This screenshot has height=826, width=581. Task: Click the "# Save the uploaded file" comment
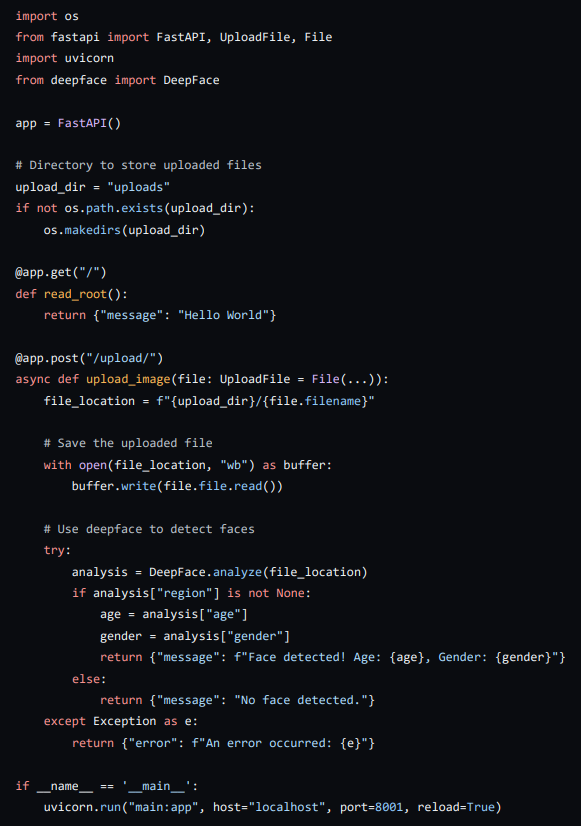coord(128,443)
